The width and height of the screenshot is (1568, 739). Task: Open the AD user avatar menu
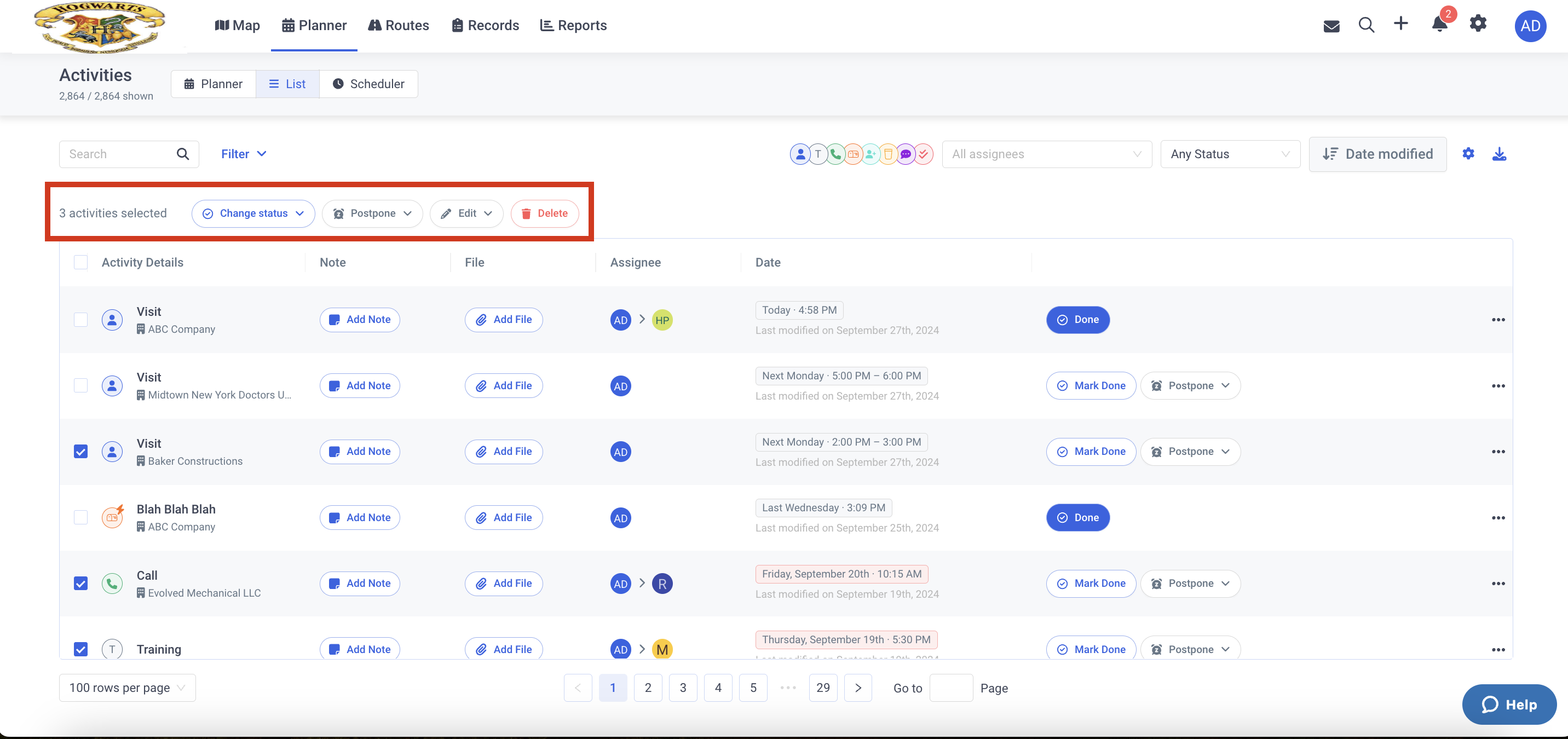pyautogui.click(x=1530, y=26)
